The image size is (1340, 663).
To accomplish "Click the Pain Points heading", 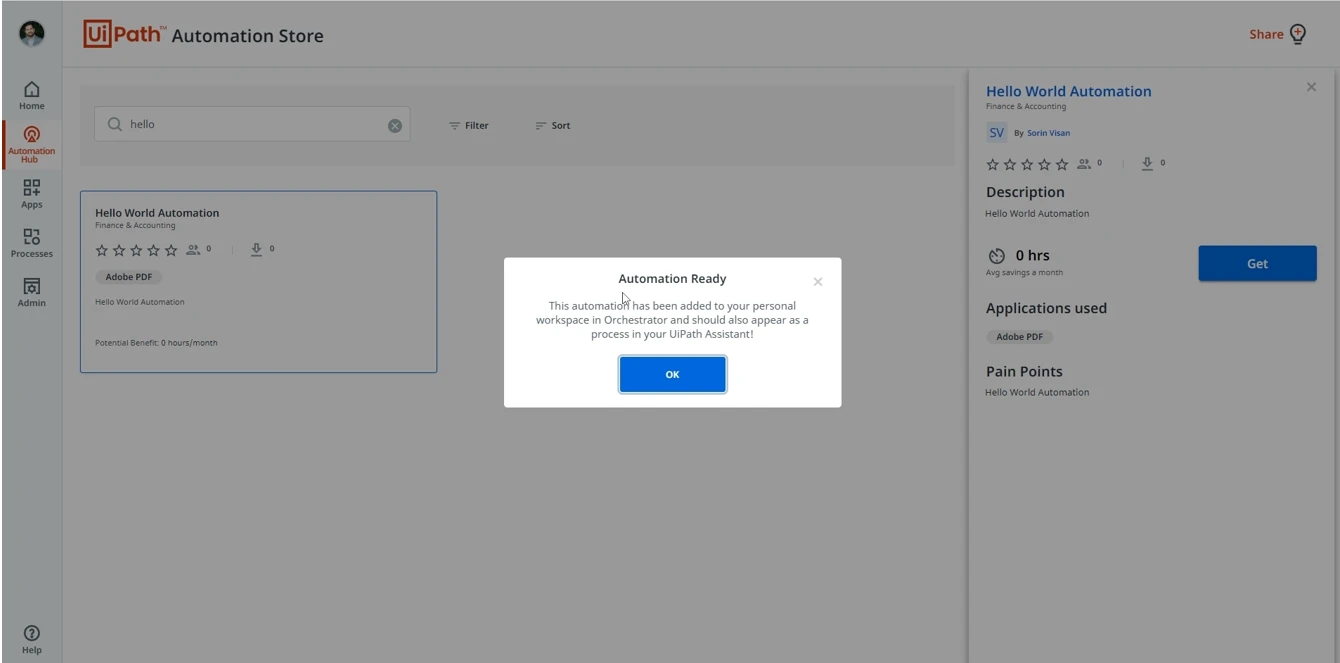I will point(1024,371).
